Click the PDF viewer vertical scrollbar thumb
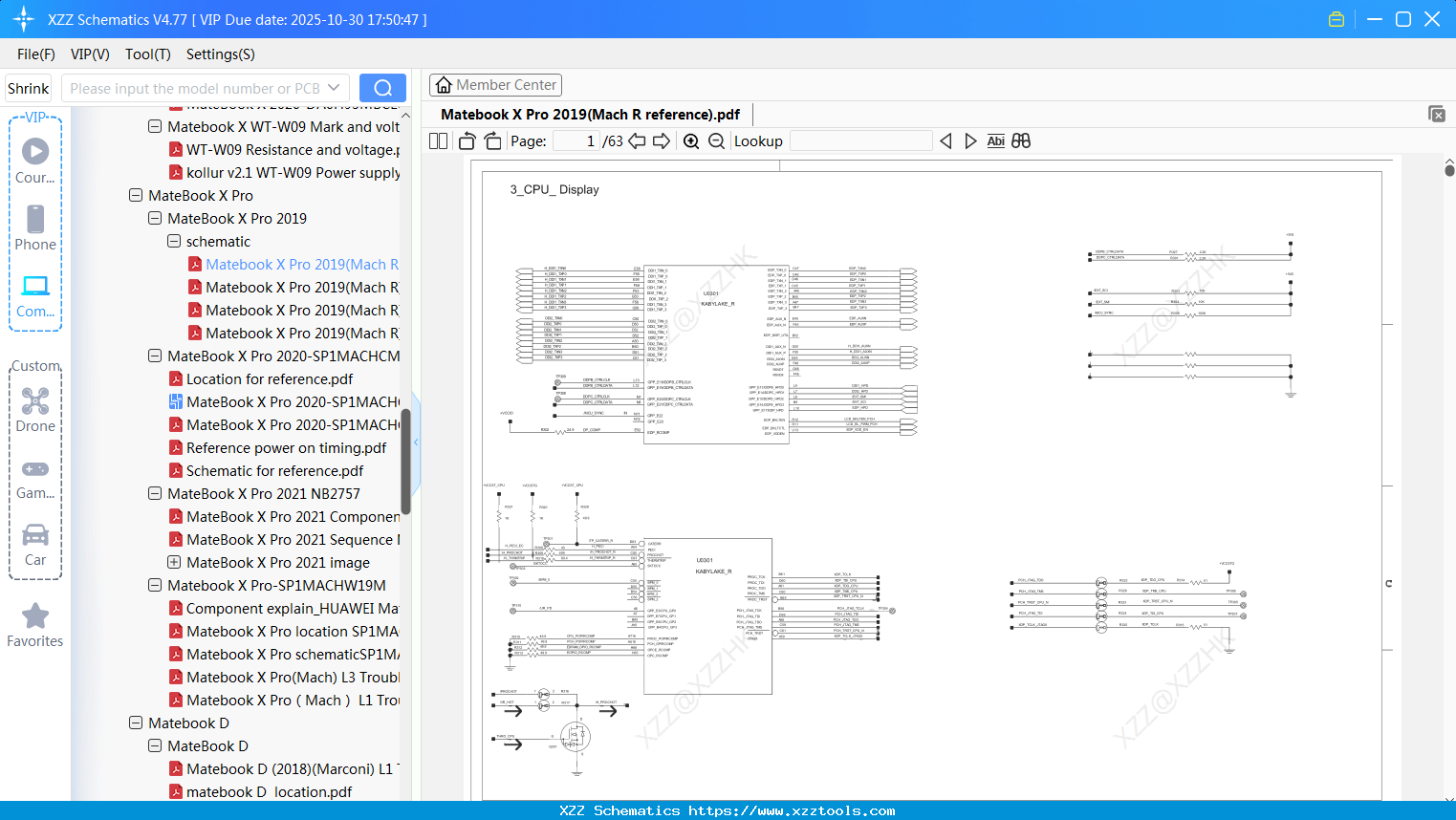The width and height of the screenshot is (1456, 820). 1449,169
